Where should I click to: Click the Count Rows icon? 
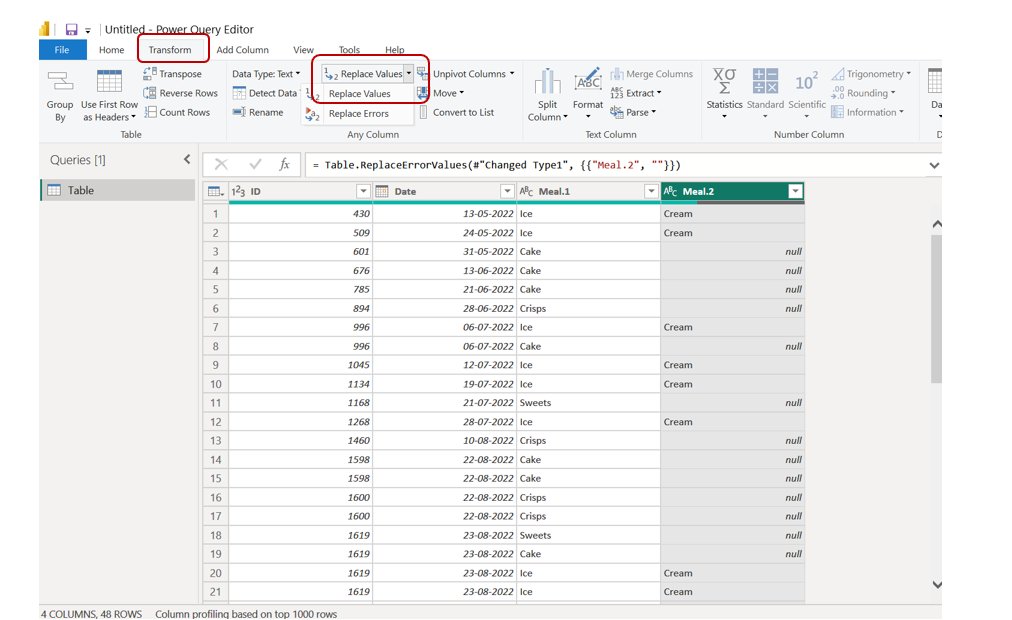click(150, 112)
